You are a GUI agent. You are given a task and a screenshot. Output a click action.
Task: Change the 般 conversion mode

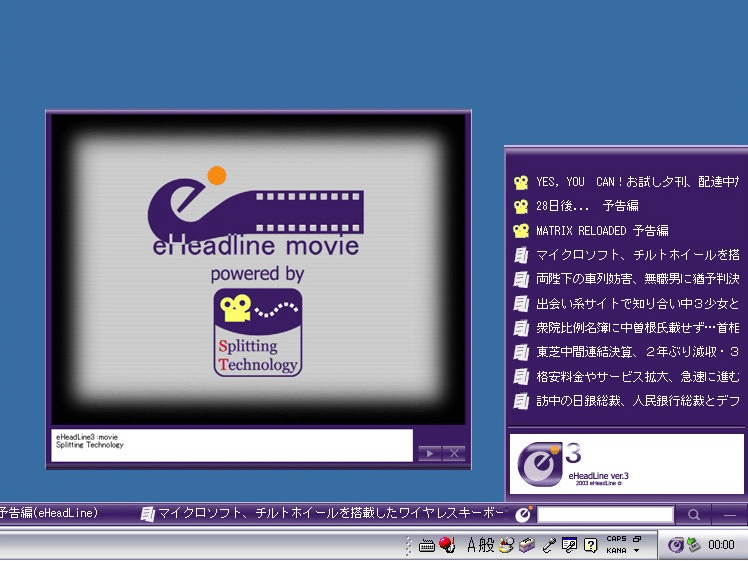pos(487,545)
